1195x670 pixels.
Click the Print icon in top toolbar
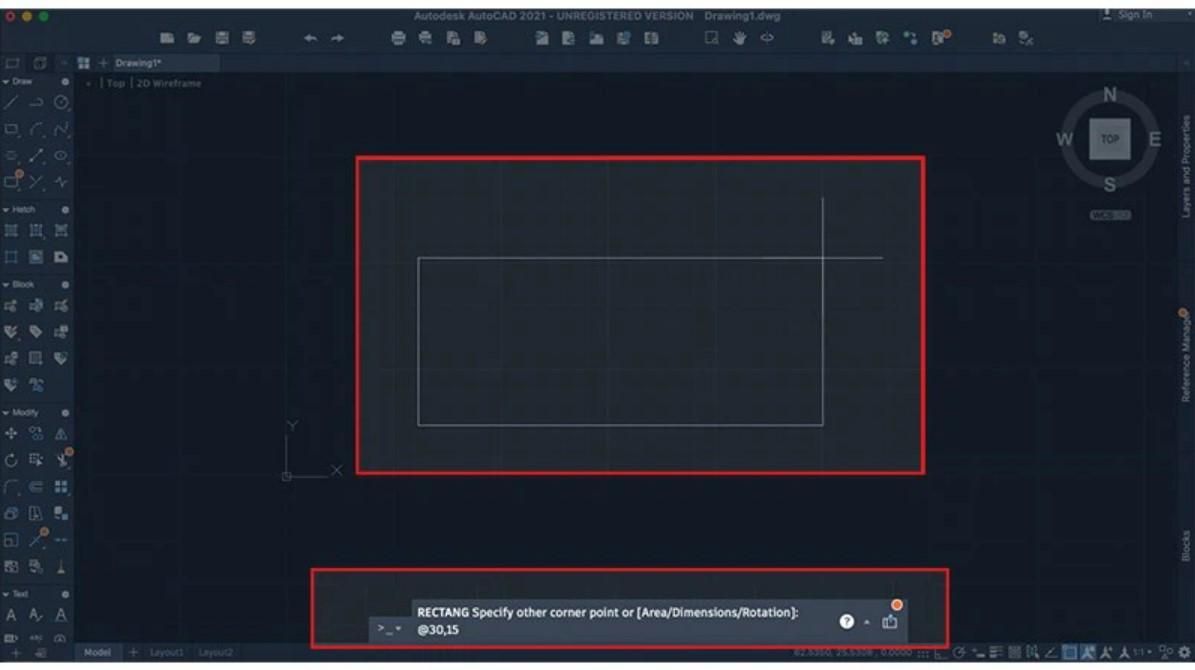pos(398,38)
